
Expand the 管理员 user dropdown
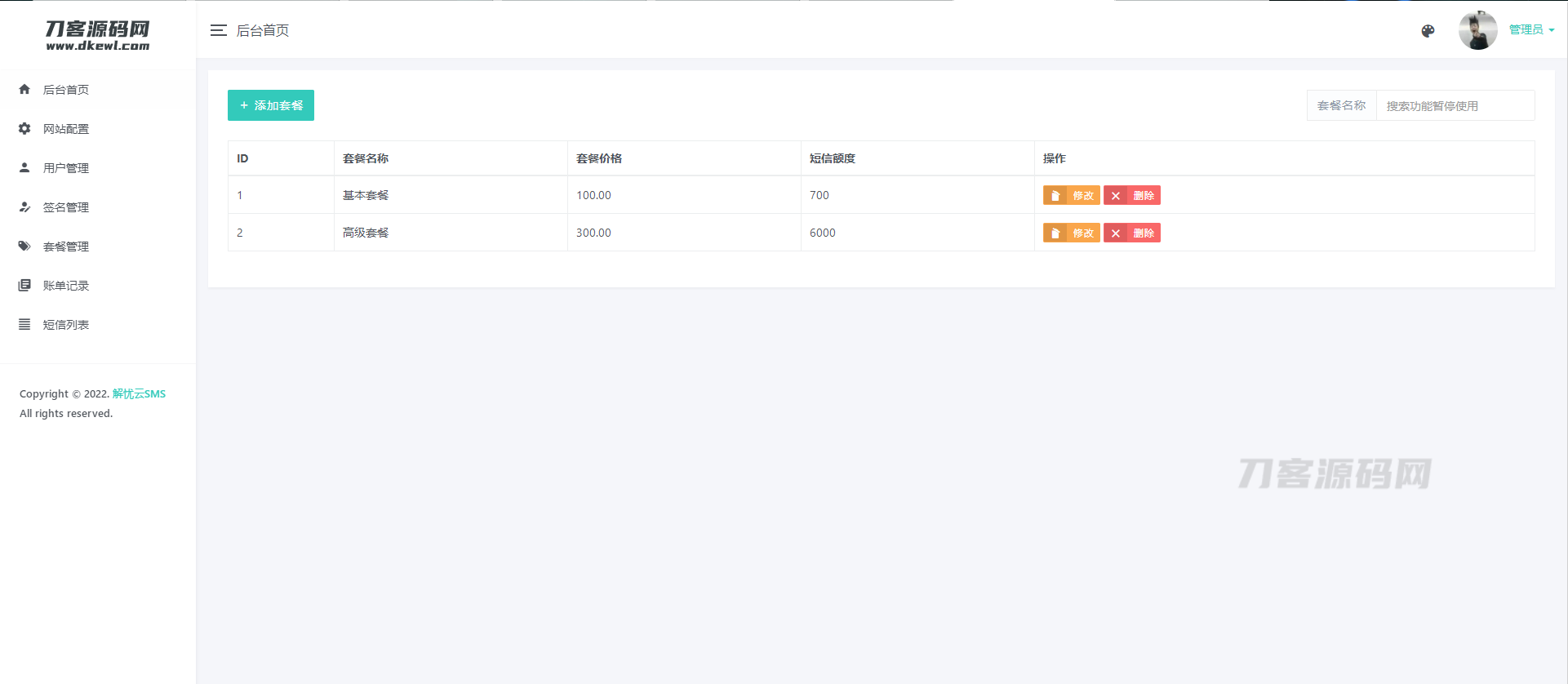pyautogui.click(x=1531, y=30)
